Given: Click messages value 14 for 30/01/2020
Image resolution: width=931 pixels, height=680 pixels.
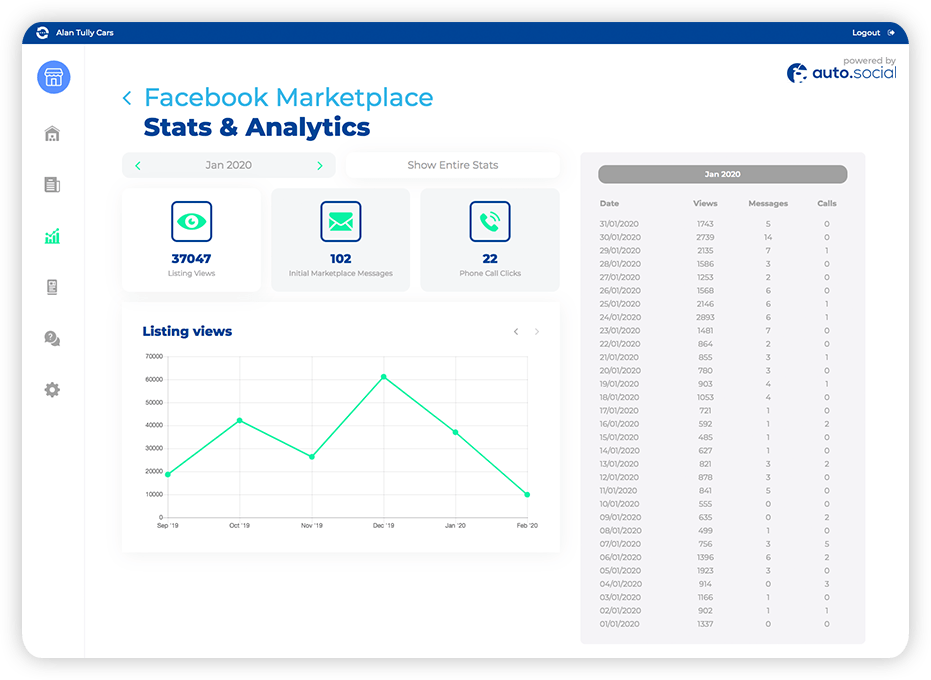Looking at the screenshot, I should pos(768,237).
